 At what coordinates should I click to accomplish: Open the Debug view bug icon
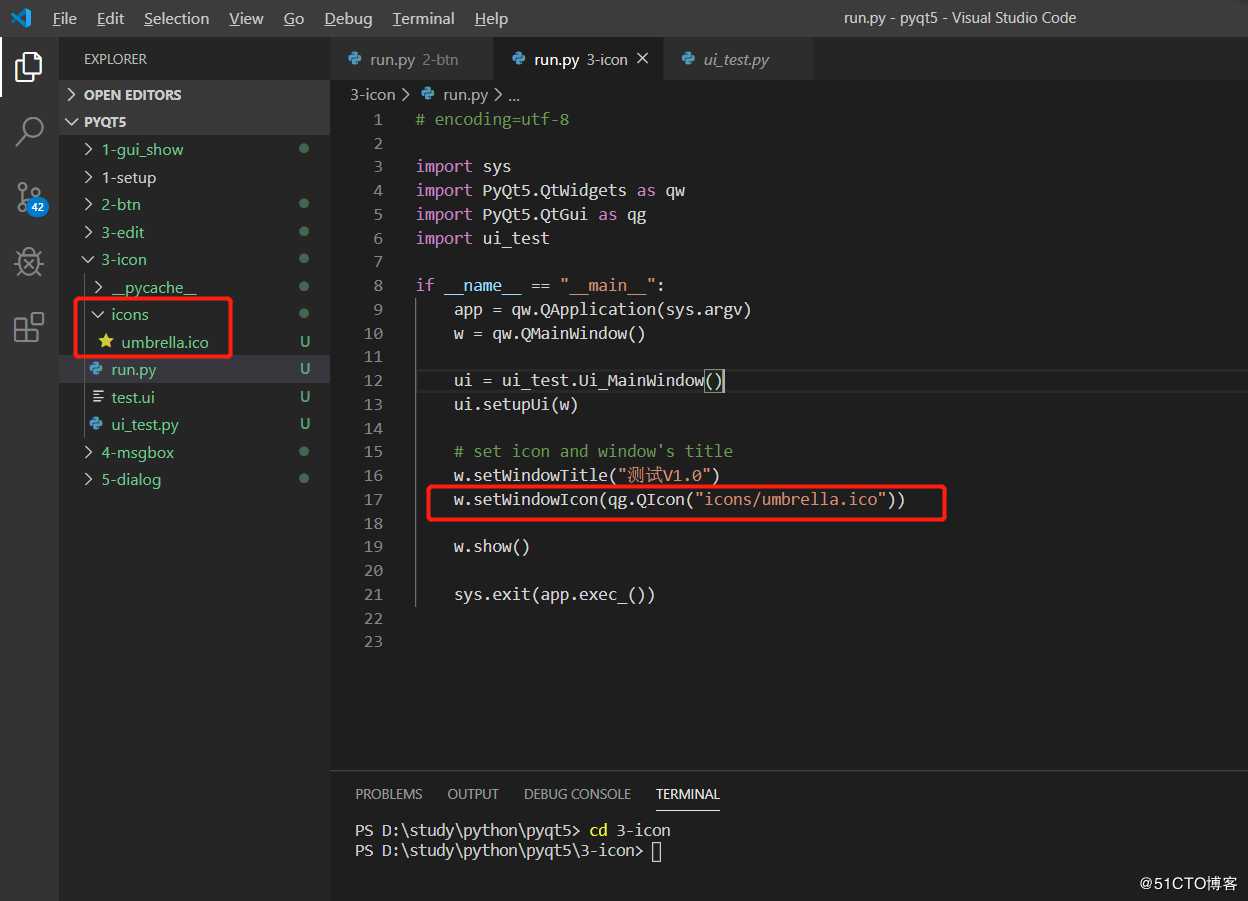pos(29,263)
